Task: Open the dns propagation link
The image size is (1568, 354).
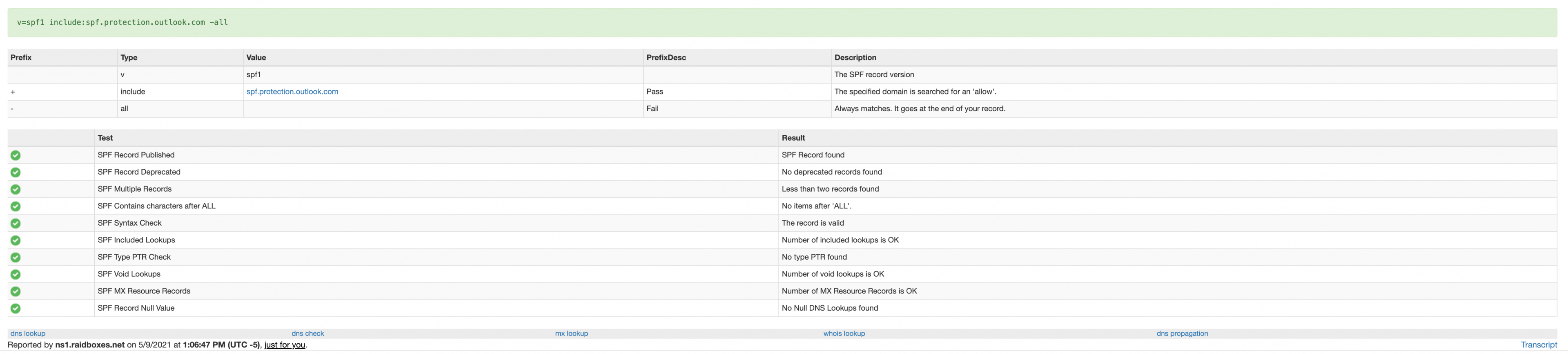Action: pyautogui.click(x=1182, y=334)
